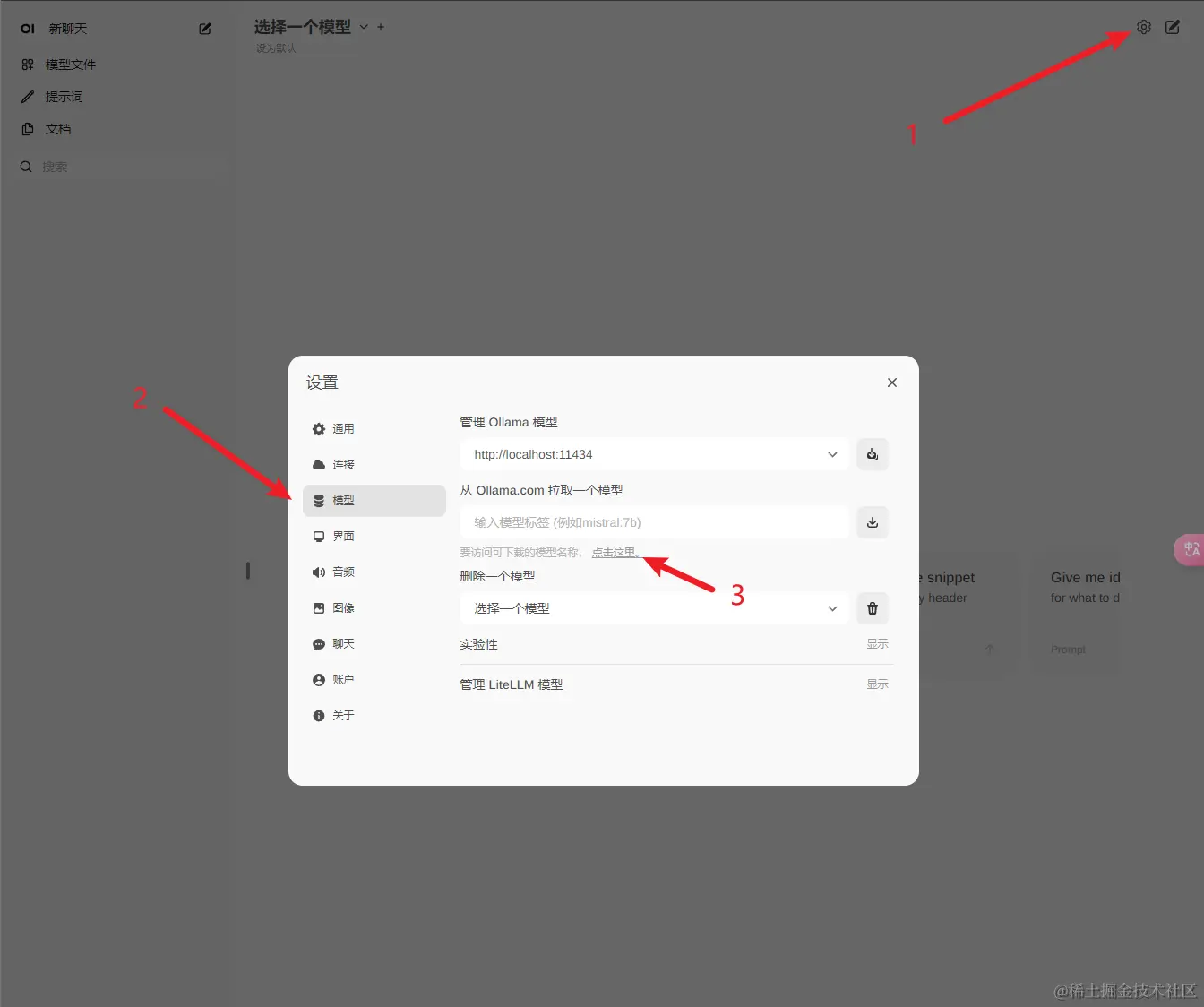Select the 聊天 settings tab
The height and width of the screenshot is (1007, 1204).
pos(374,644)
